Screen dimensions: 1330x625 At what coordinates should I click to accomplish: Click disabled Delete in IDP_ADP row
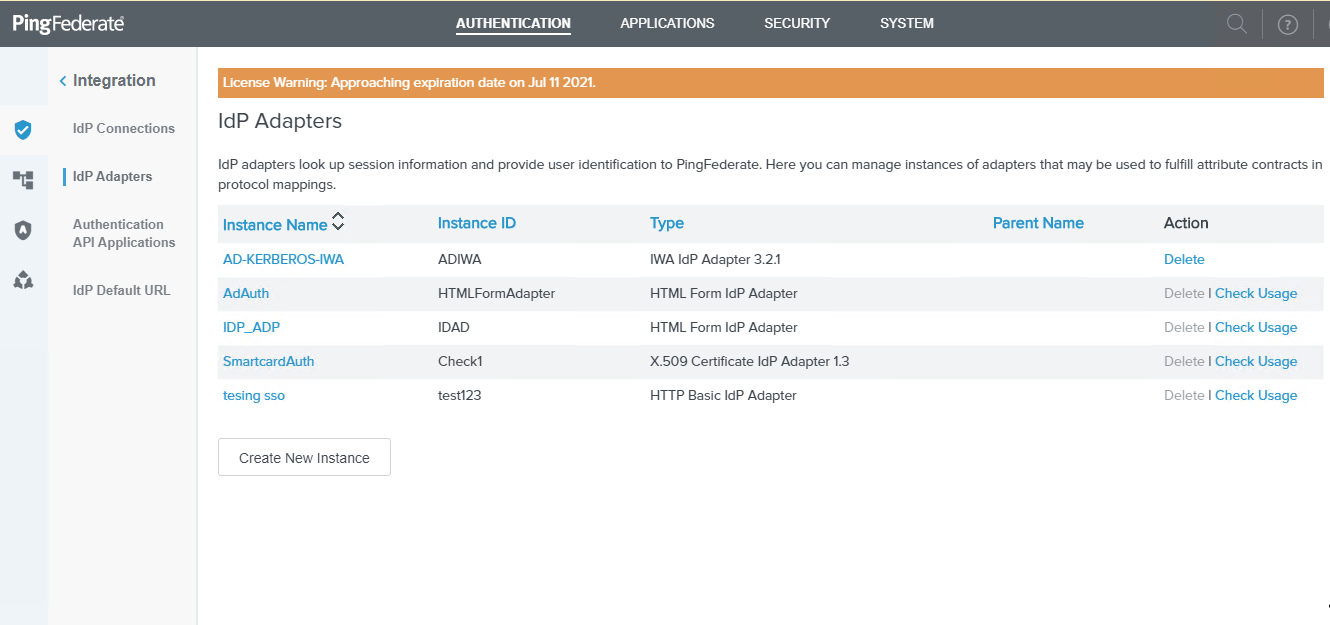(x=1184, y=327)
